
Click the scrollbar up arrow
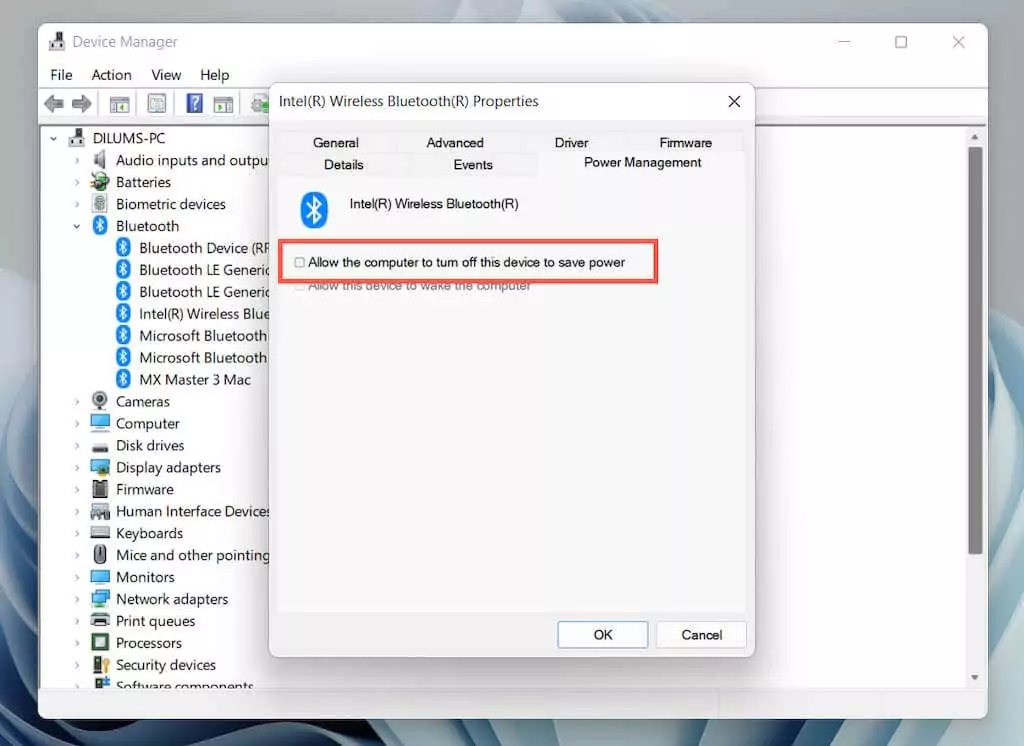point(974,137)
